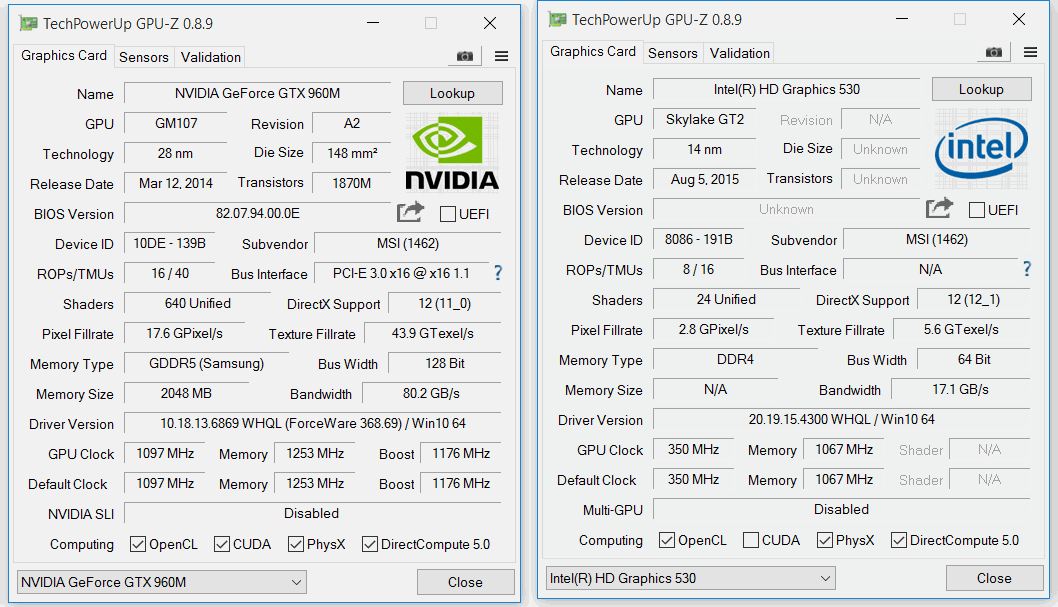This screenshot has width=1058, height=607.
Task: Toggle the UEFI checkbox in NVIDIA window
Action: [x=447, y=214]
